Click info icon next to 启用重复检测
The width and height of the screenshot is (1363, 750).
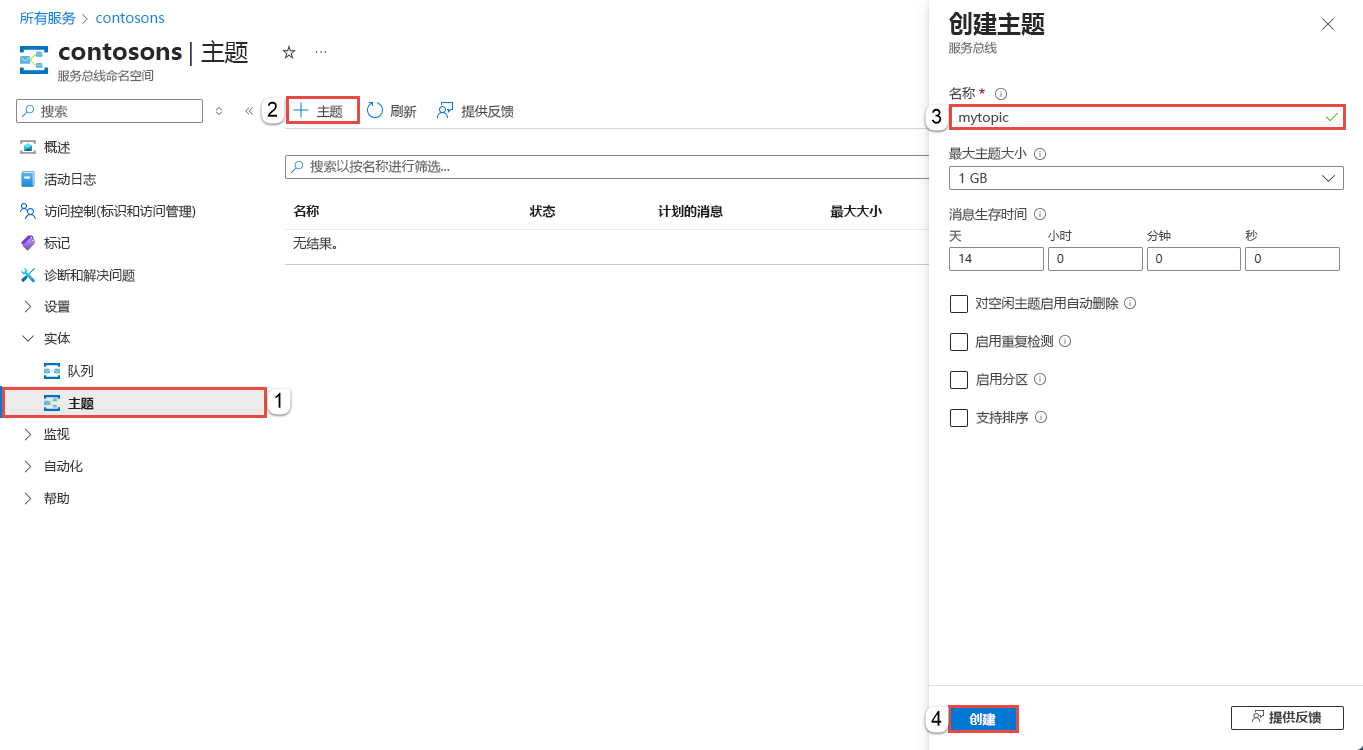point(1065,341)
